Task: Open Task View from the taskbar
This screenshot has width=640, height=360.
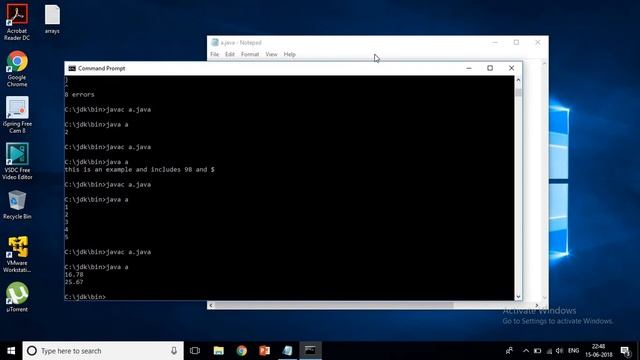Action: pyautogui.click(x=195, y=351)
